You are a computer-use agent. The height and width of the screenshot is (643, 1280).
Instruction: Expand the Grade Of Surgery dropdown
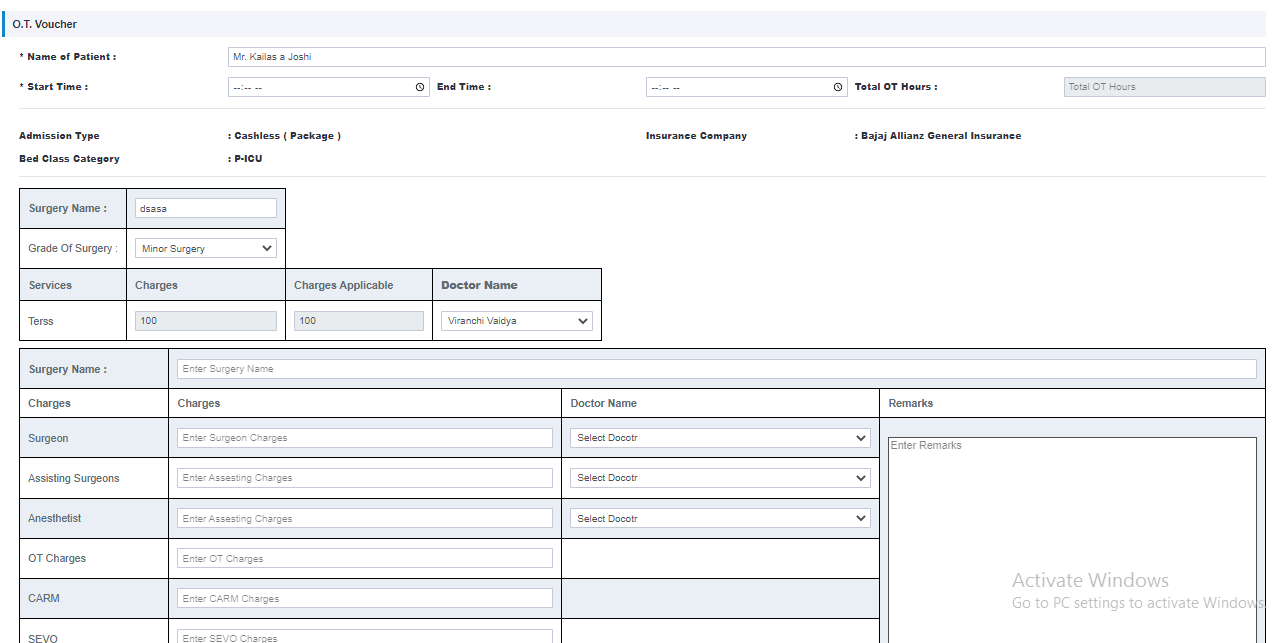click(x=206, y=248)
